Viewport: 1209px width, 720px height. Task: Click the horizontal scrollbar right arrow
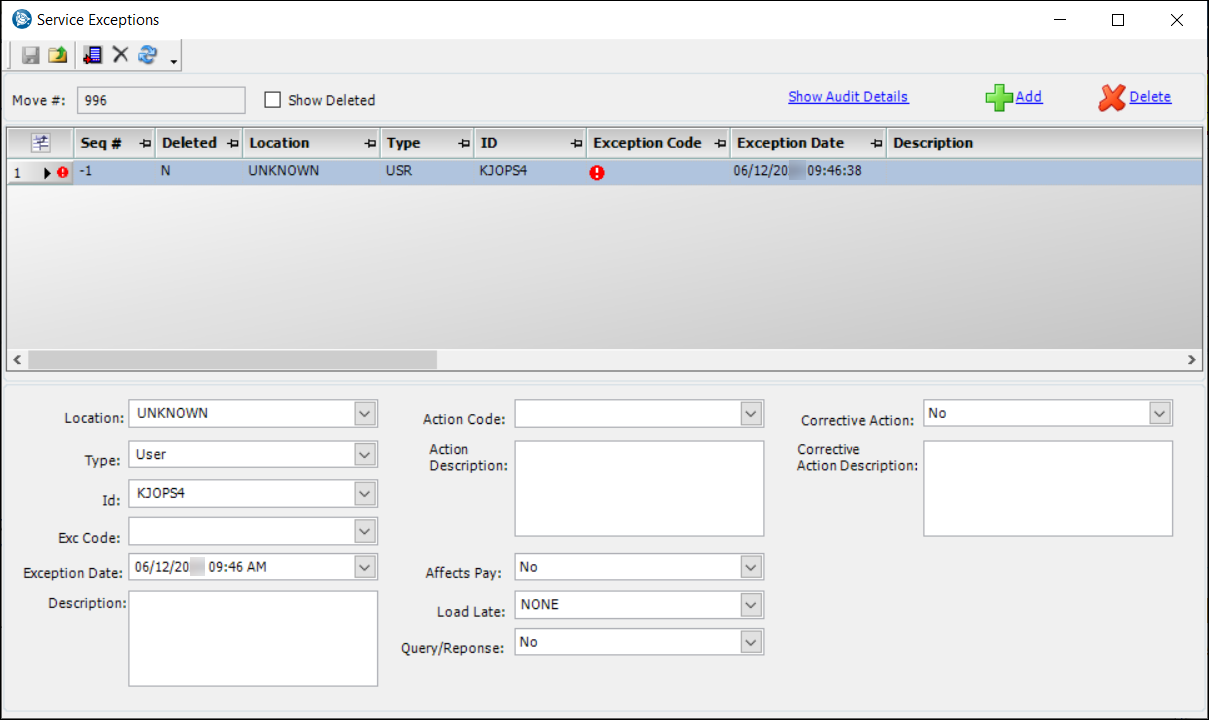(x=1191, y=360)
